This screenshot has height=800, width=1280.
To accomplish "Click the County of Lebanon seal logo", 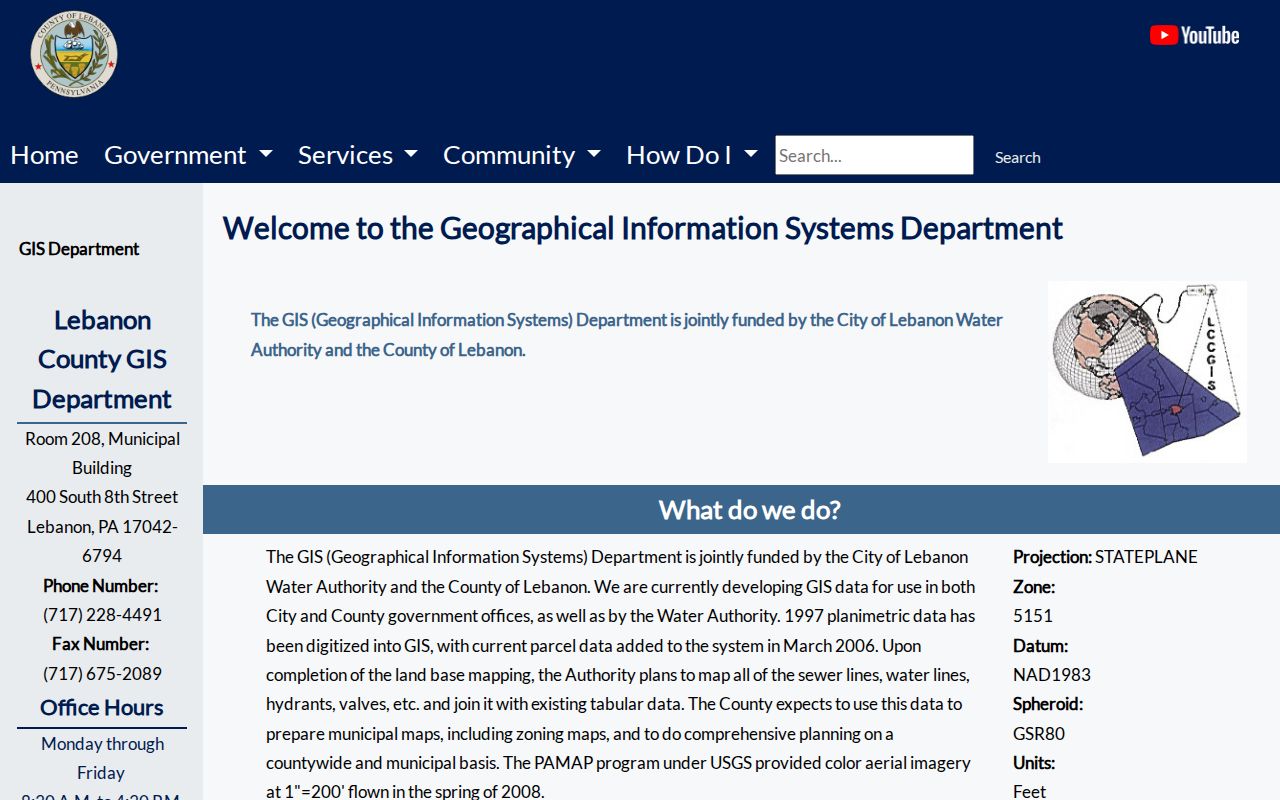I will (x=74, y=54).
